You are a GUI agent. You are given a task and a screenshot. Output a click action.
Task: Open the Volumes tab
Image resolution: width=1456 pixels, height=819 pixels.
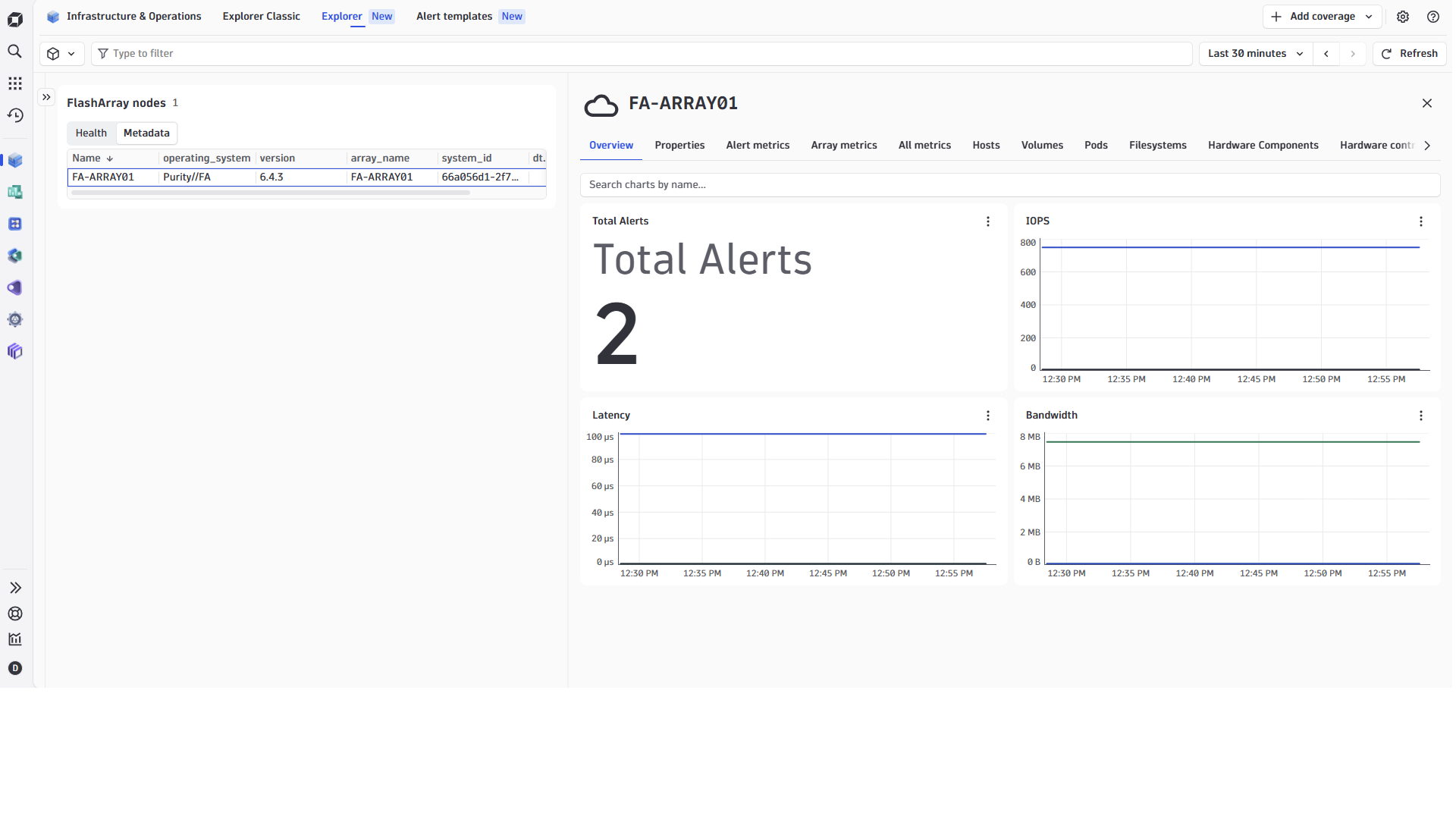point(1042,146)
